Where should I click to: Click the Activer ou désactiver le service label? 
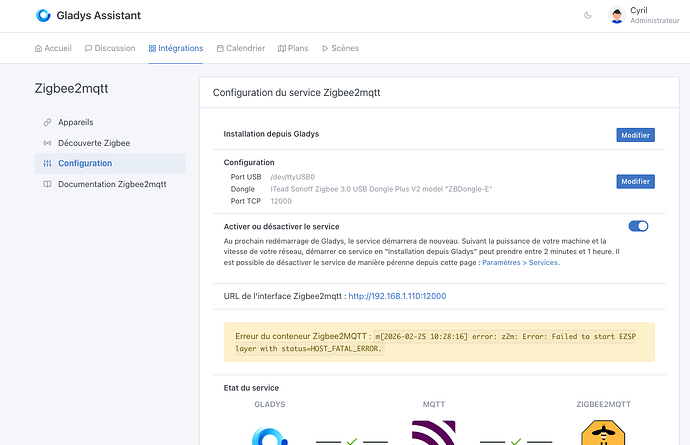click(281, 227)
